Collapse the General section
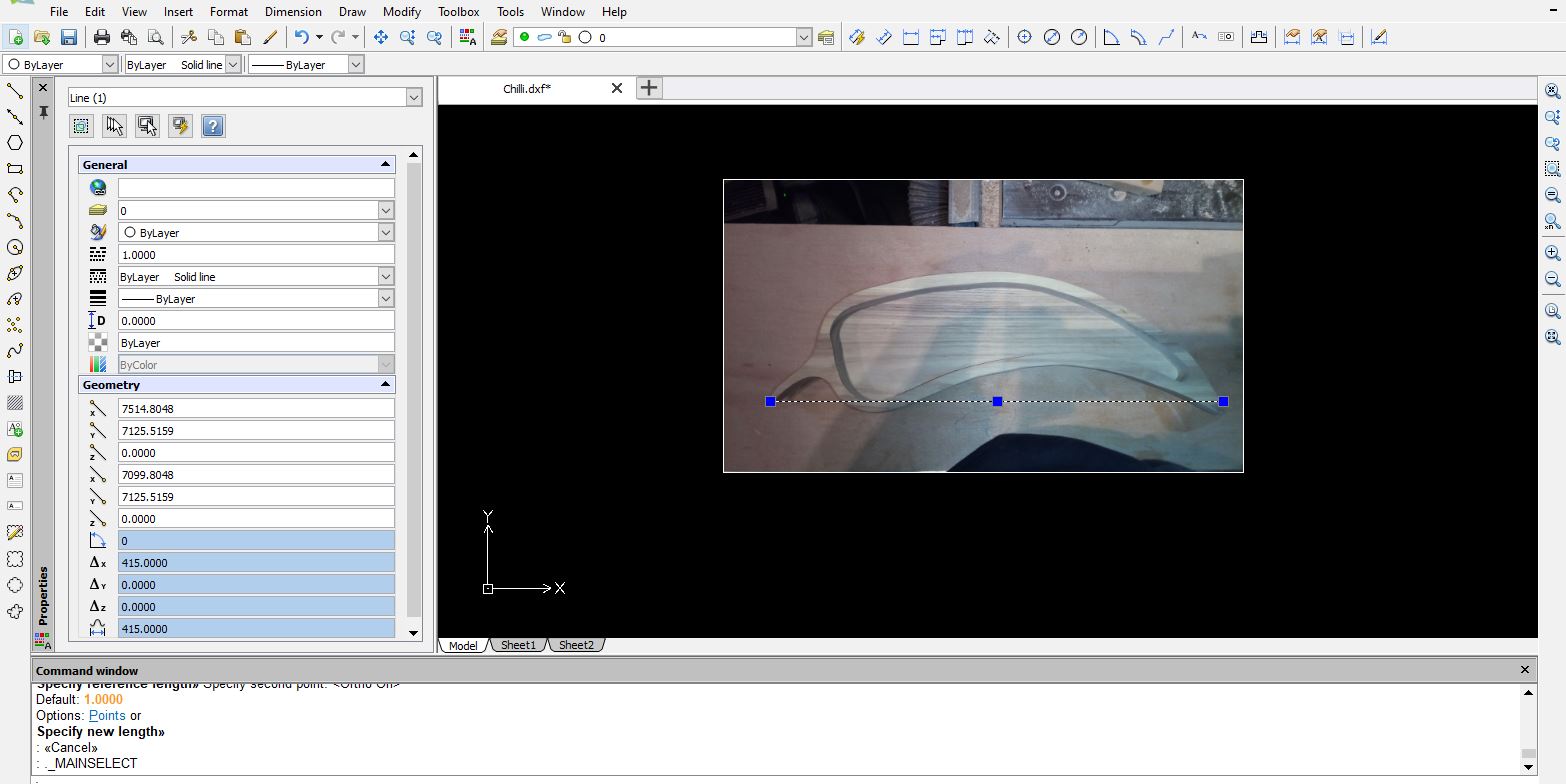The height and width of the screenshot is (784, 1566). (385, 164)
